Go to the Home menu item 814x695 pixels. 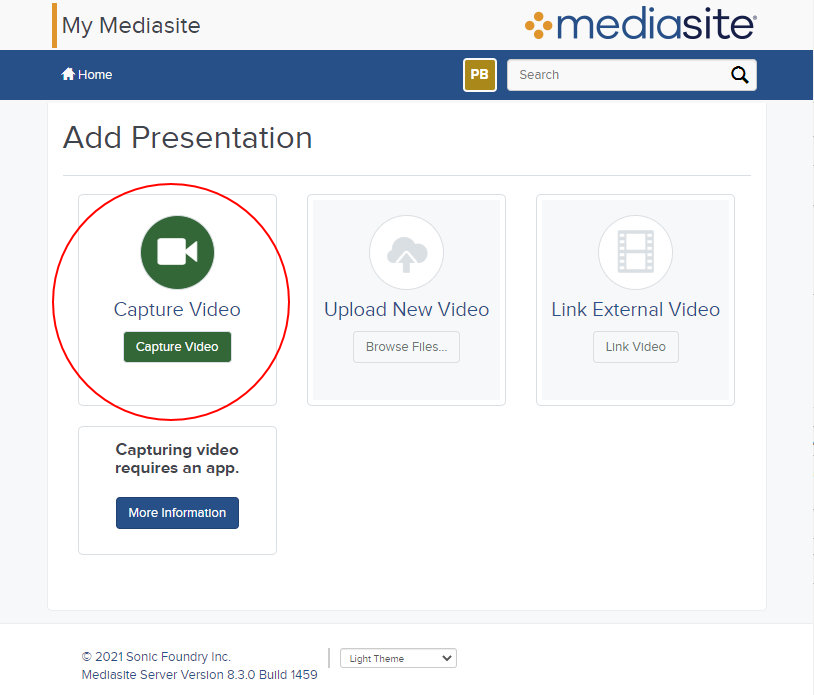click(x=86, y=75)
